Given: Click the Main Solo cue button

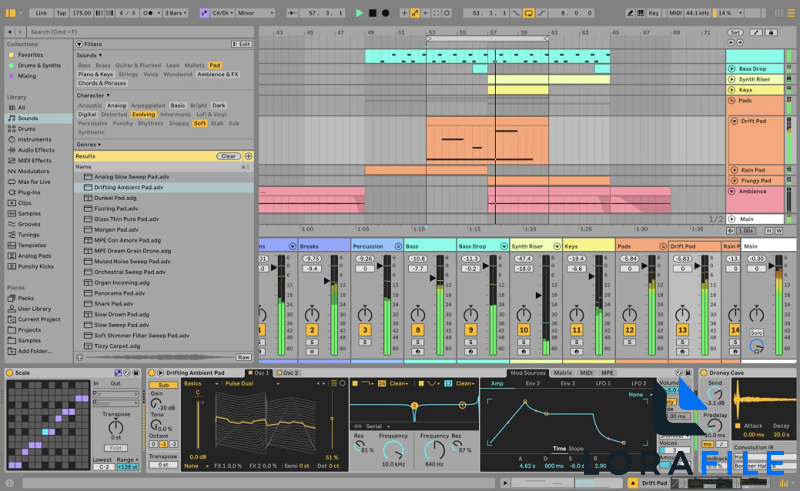Looking at the screenshot, I should tap(757, 333).
